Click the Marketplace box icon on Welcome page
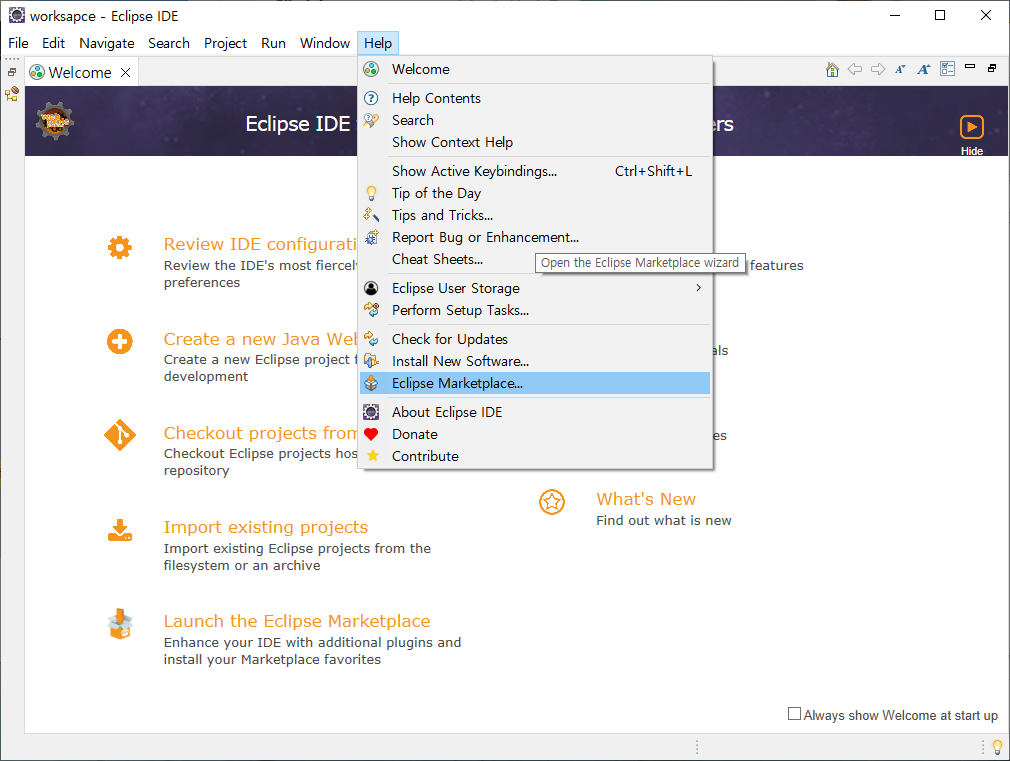Screen dimensions: 1010x761 (120, 624)
